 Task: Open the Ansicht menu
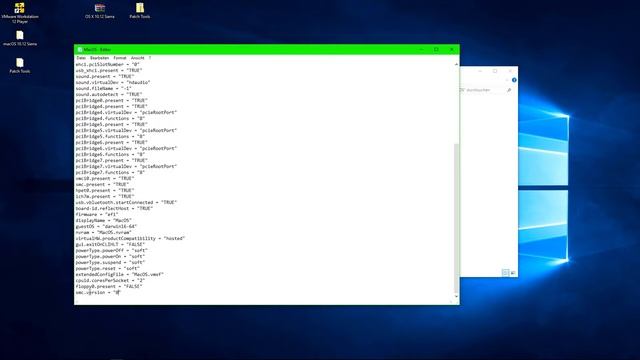tap(138, 58)
